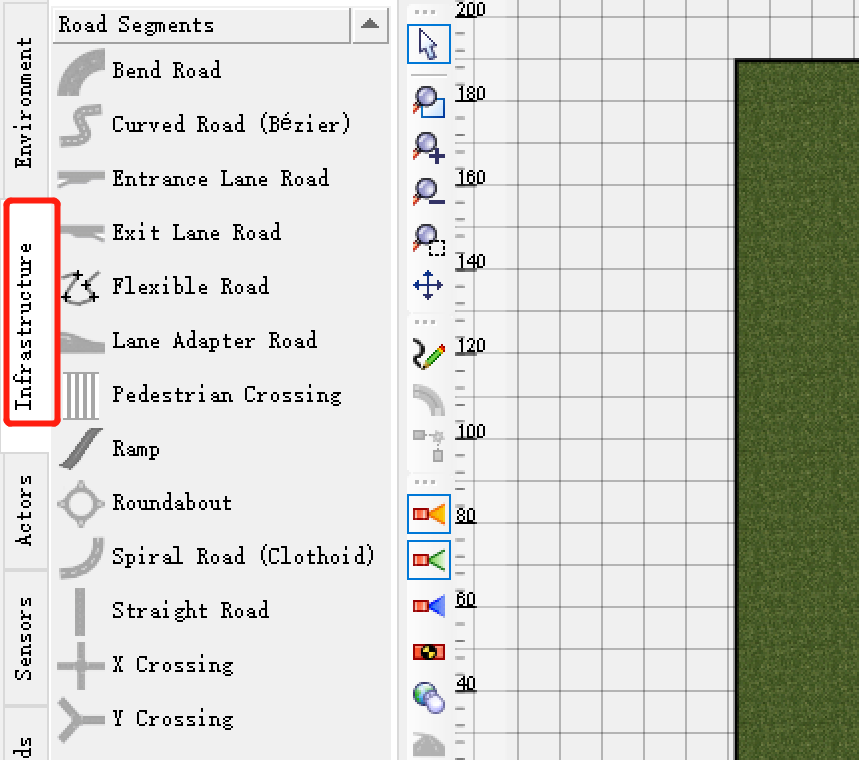Select the X Crossing icon
The image size is (859, 760).
(x=81, y=666)
